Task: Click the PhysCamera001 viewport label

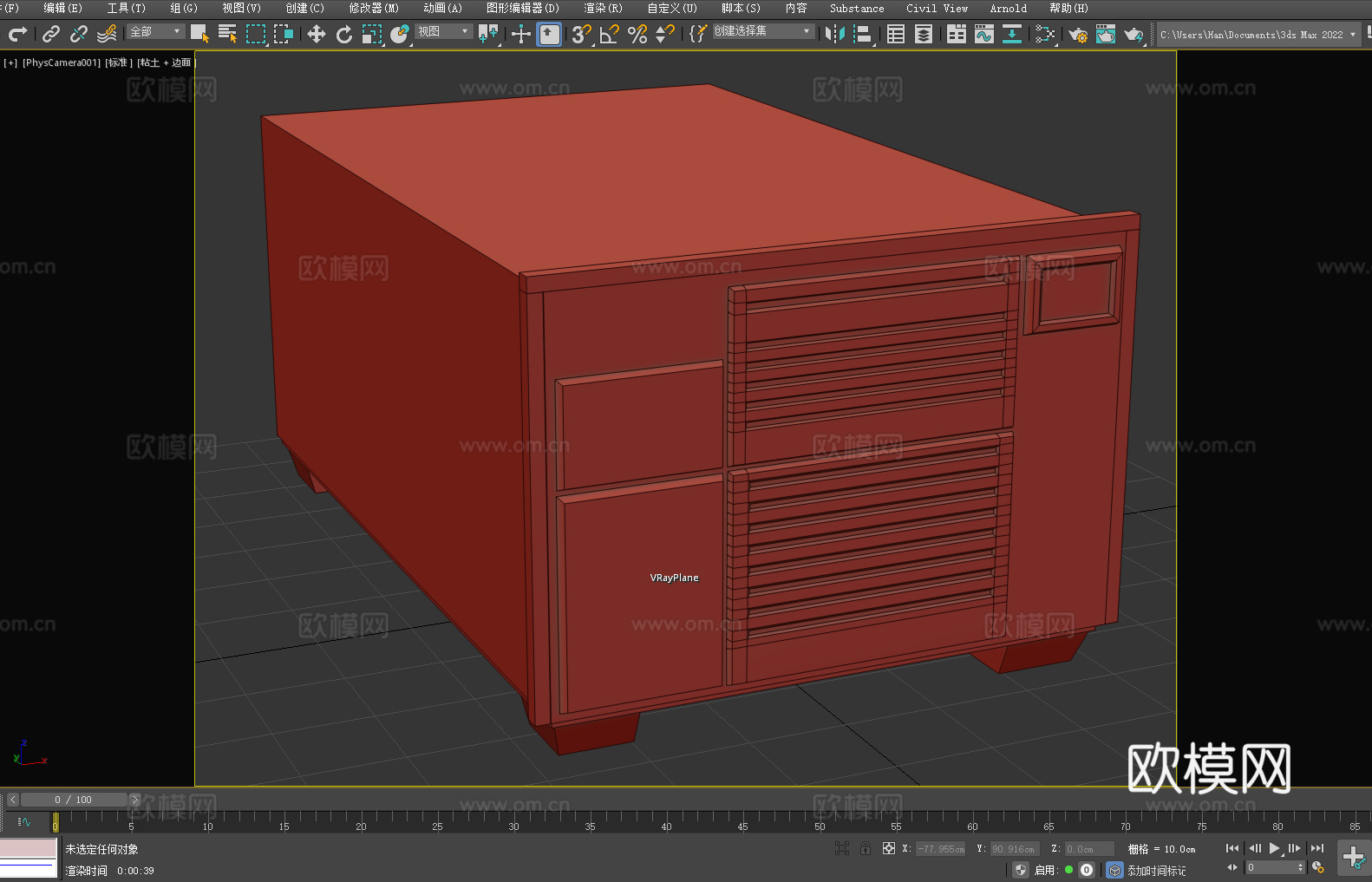Action: tap(62, 62)
